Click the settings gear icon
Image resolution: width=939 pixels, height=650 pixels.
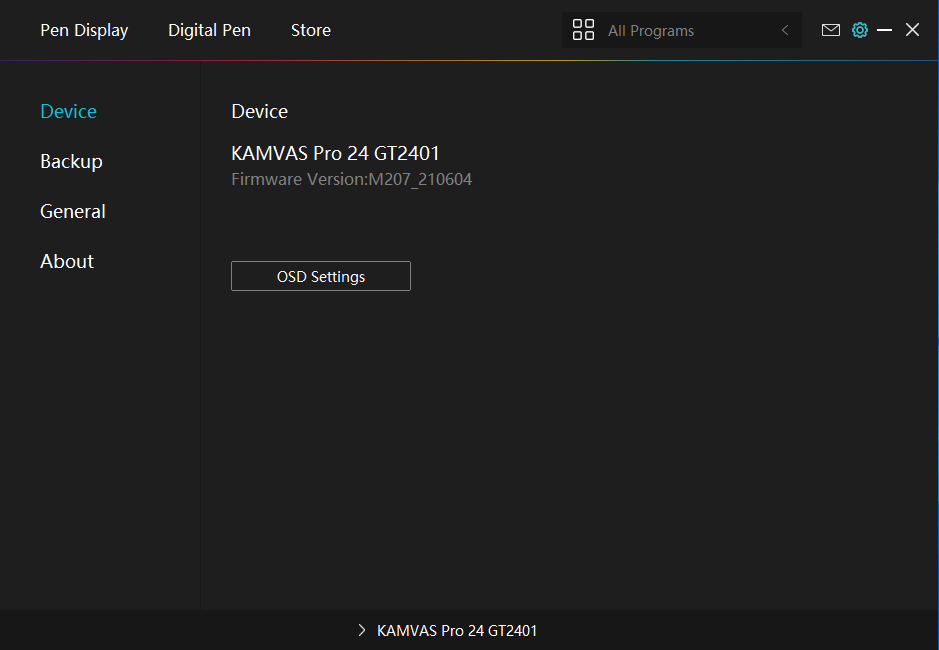(x=859, y=30)
